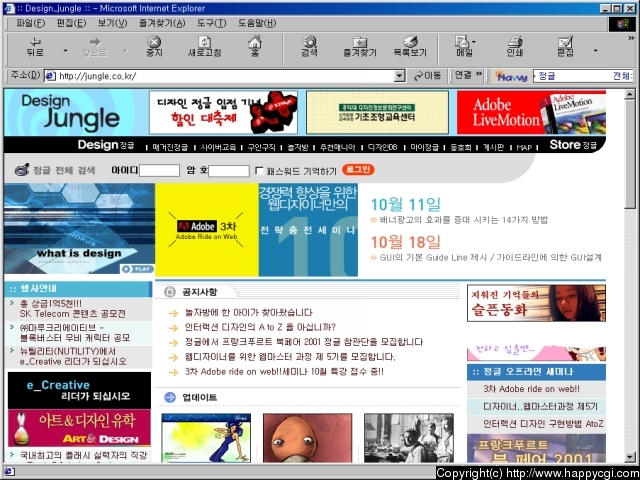Go back with the 뒤로 arrow button
This screenshot has width=640, height=480.
coord(35,48)
